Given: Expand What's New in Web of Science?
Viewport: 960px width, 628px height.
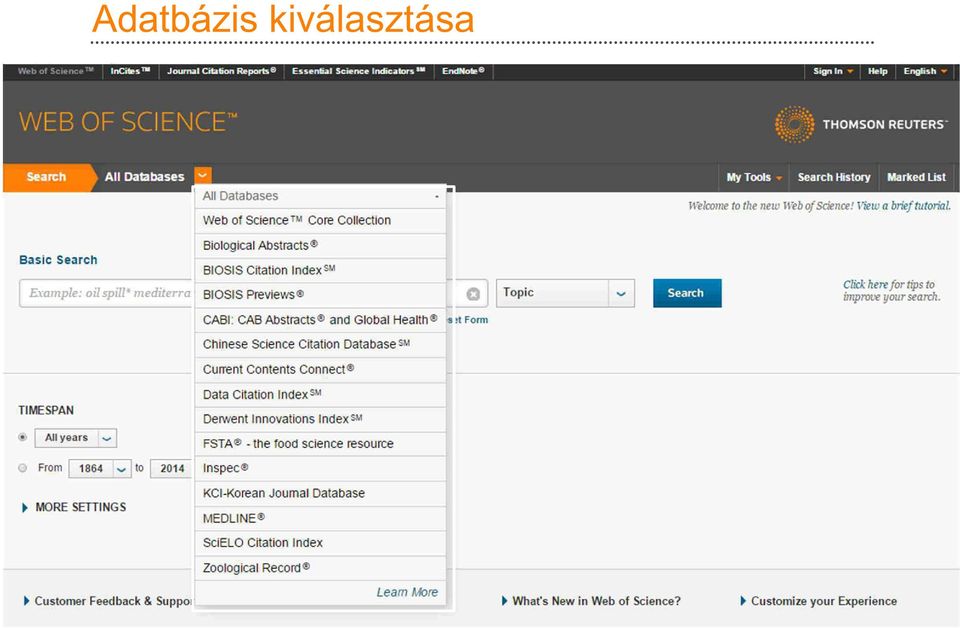Looking at the screenshot, I should (591, 601).
